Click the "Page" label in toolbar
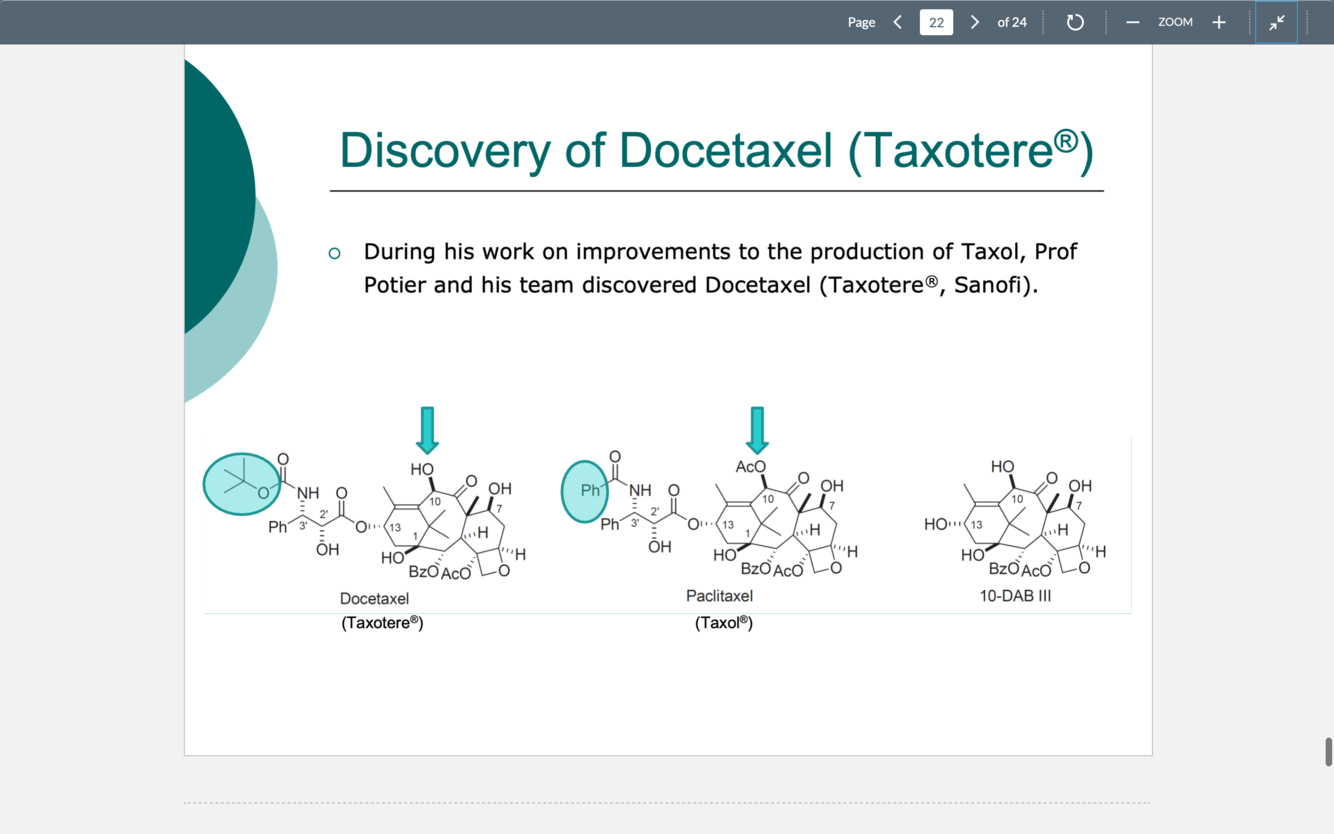The image size is (1334, 834). (x=861, y=22)
